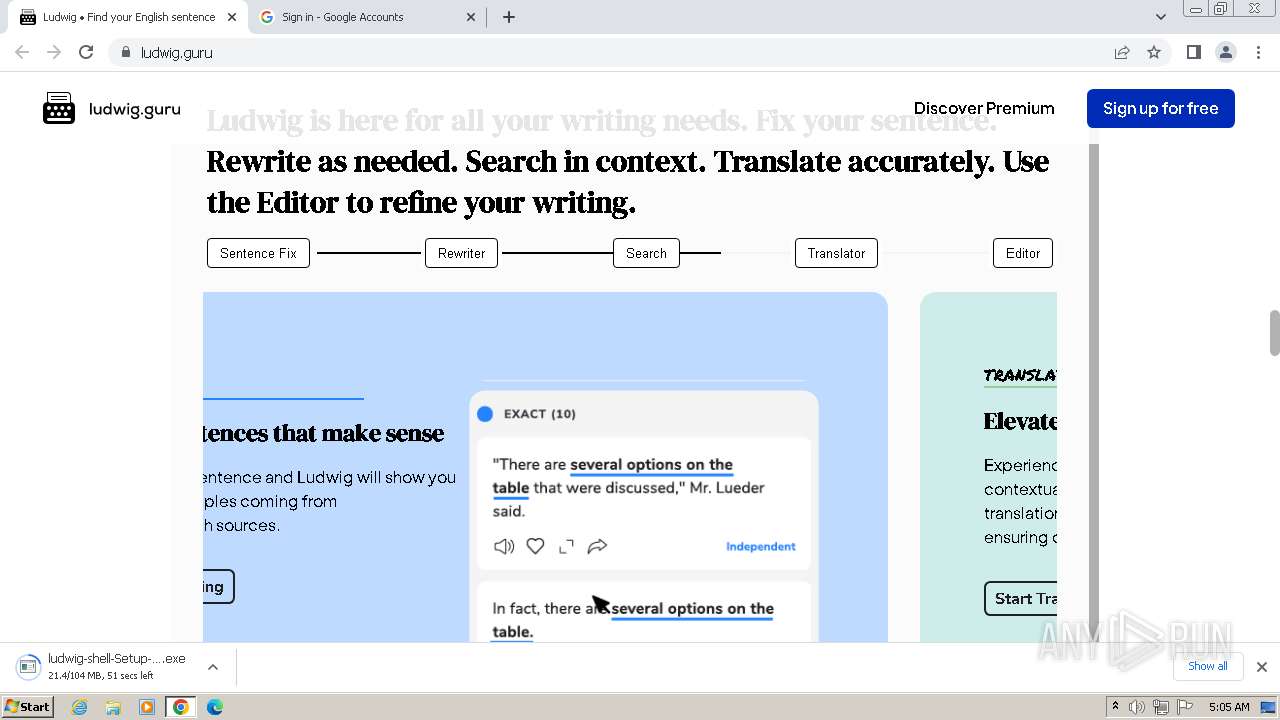Open the browser side panel icon
The image size is (1280, 720).
click(1193, 52)
